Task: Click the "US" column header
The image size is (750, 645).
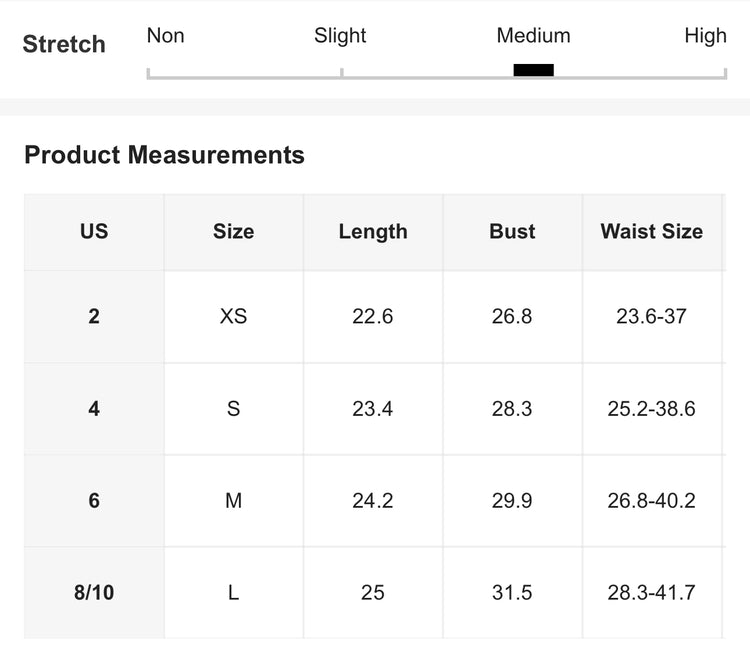Action: tap(94, 231)
